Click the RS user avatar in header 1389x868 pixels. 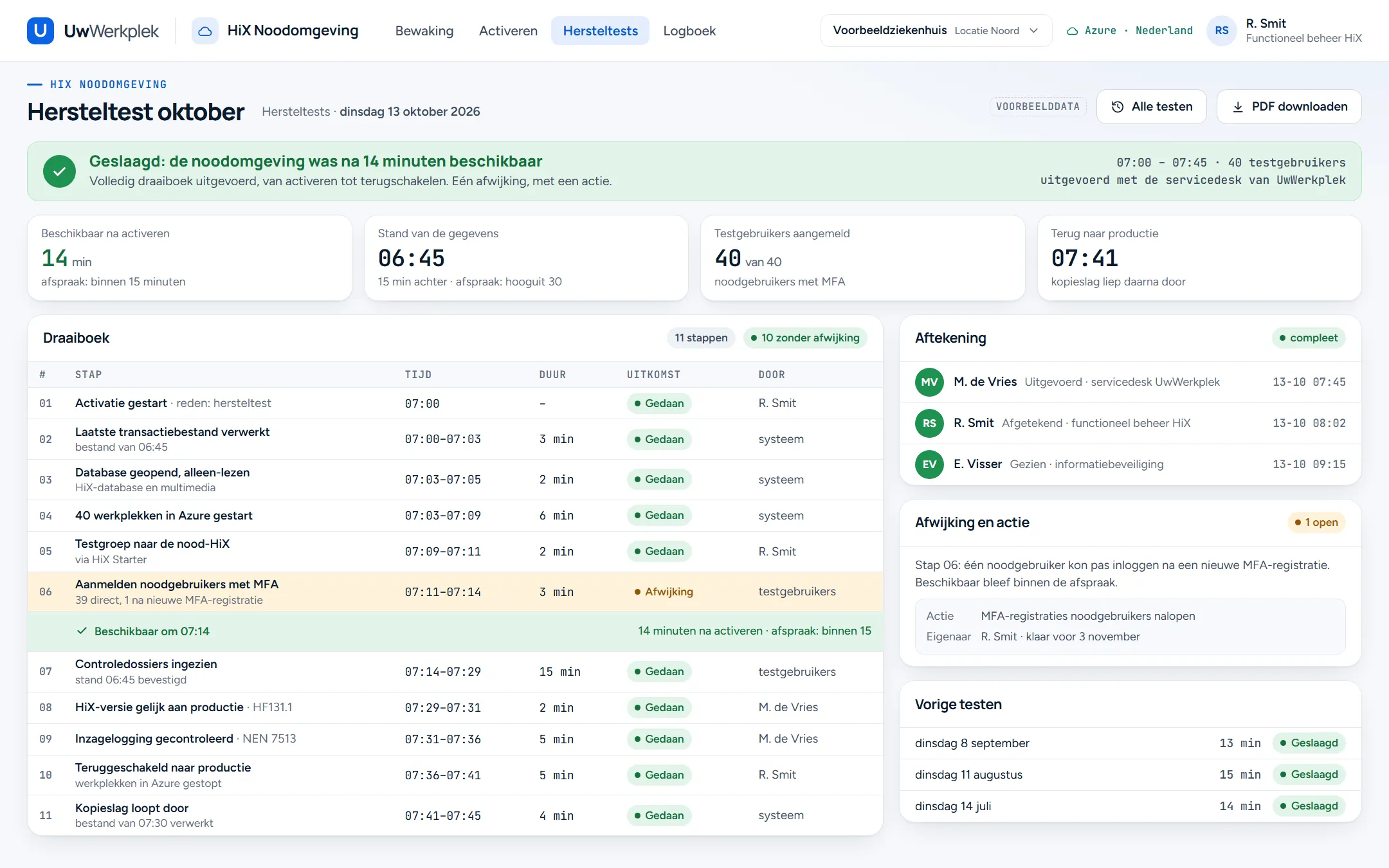(1222, 31)
